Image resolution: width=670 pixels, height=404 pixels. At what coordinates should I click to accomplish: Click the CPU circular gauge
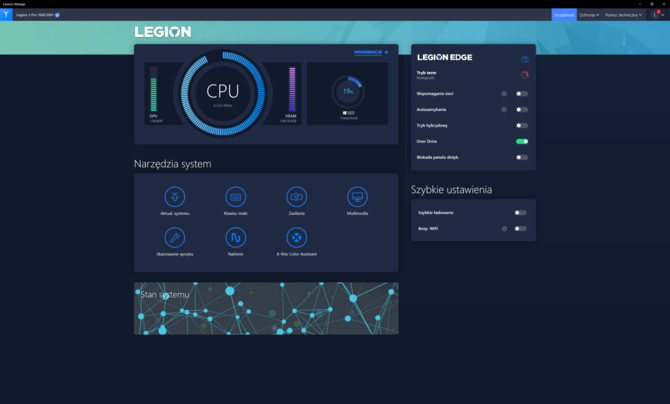[x=223, y=93]
